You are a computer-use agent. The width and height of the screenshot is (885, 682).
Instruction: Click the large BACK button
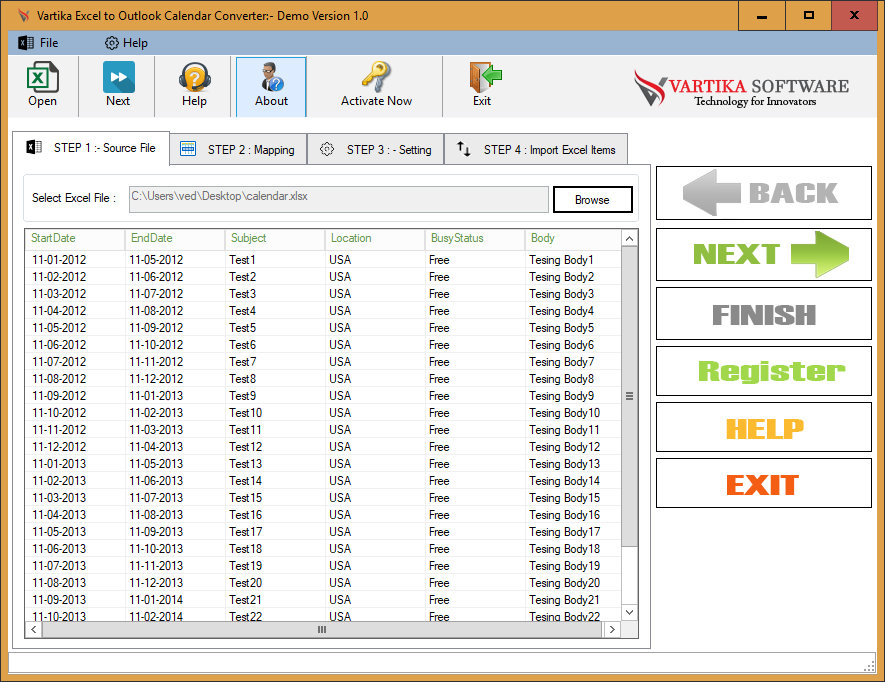764,193
